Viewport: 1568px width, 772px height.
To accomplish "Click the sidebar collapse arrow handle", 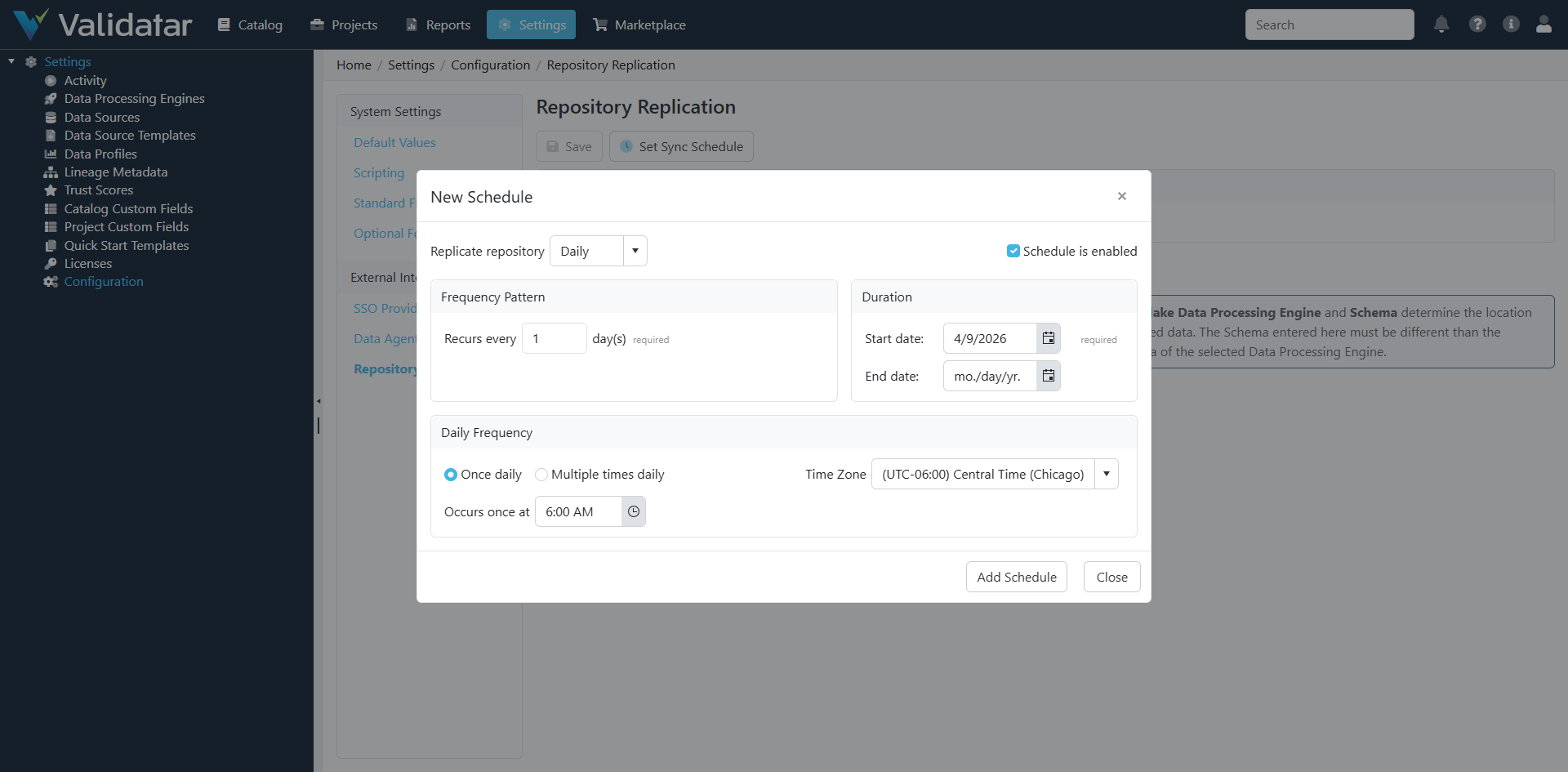I will click(319, 400).
